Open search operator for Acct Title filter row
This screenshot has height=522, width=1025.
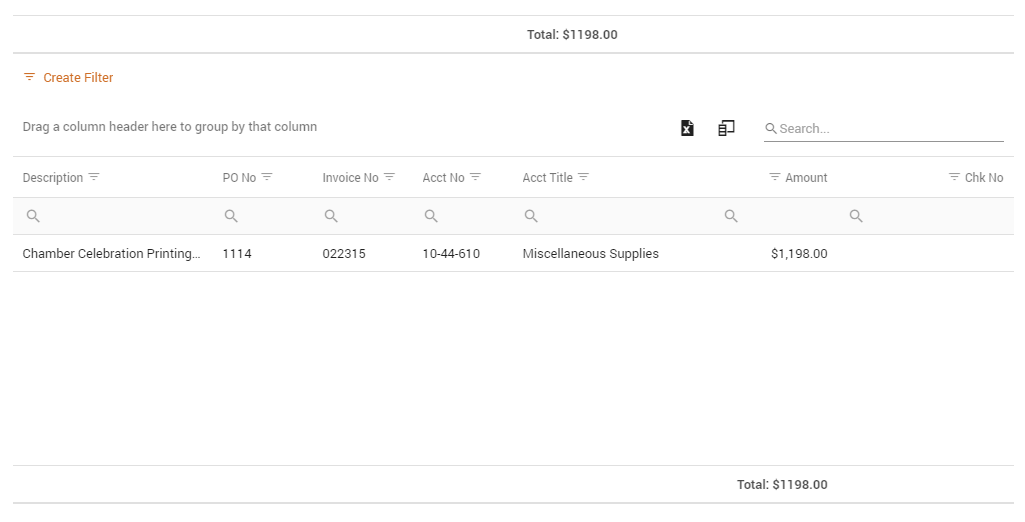point(531,216)
